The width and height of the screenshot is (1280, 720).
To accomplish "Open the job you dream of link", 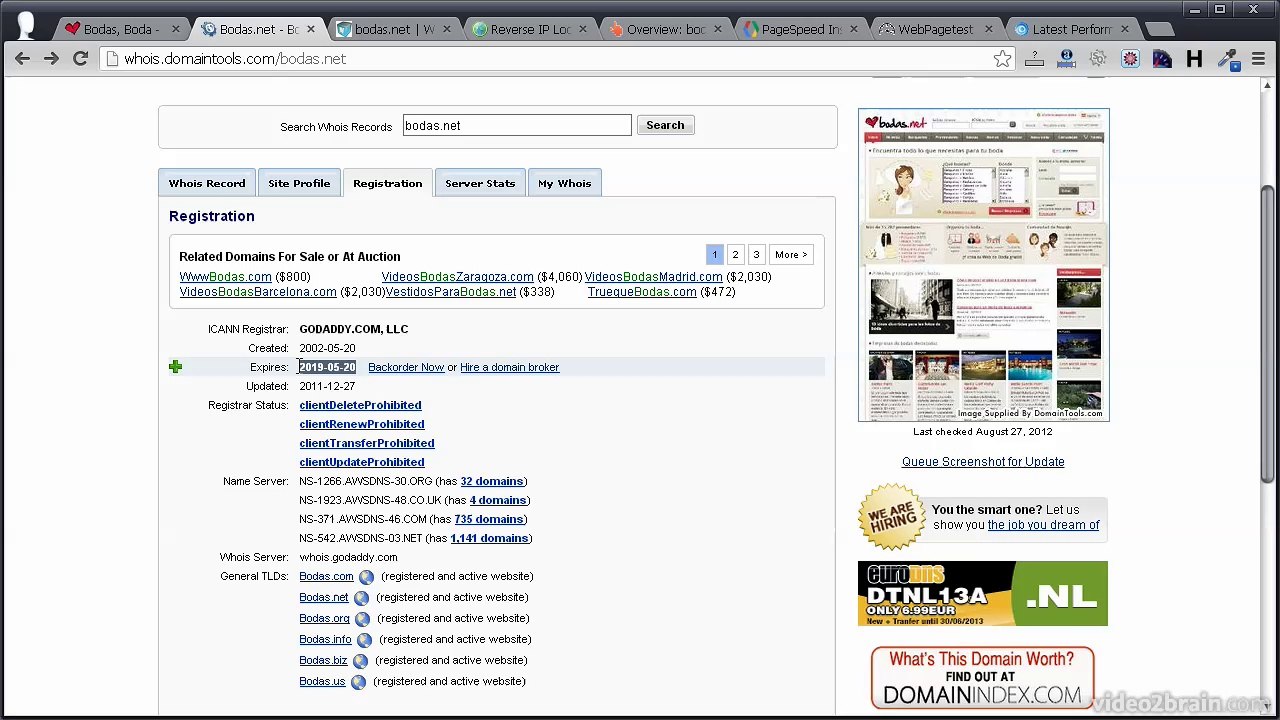I will (x=1043, y=525).
